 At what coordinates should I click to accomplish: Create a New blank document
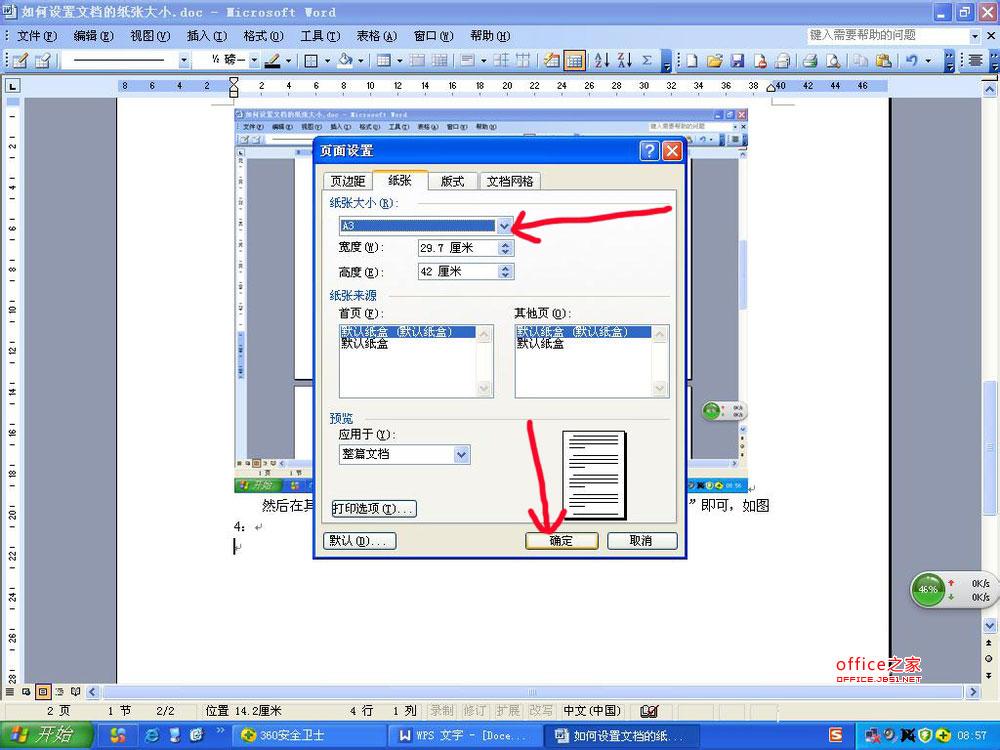pos(691,61)
